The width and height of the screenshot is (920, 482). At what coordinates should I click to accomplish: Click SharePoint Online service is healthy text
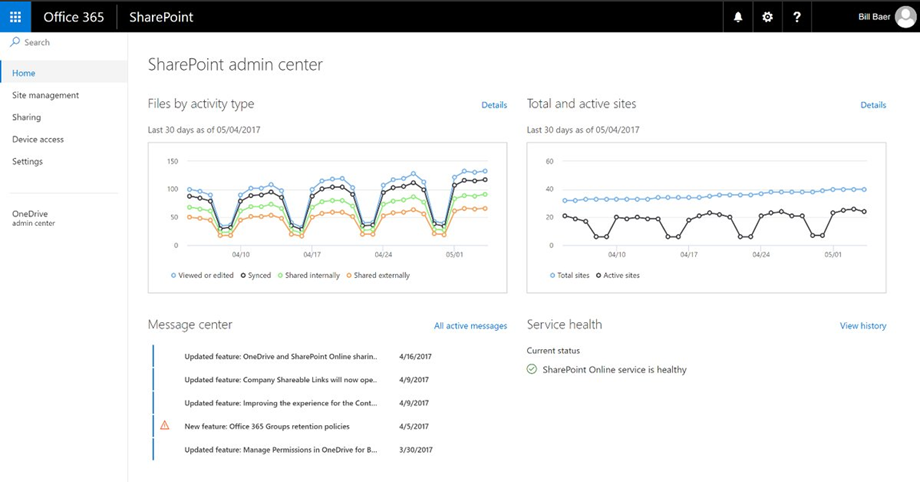[614, 370]
